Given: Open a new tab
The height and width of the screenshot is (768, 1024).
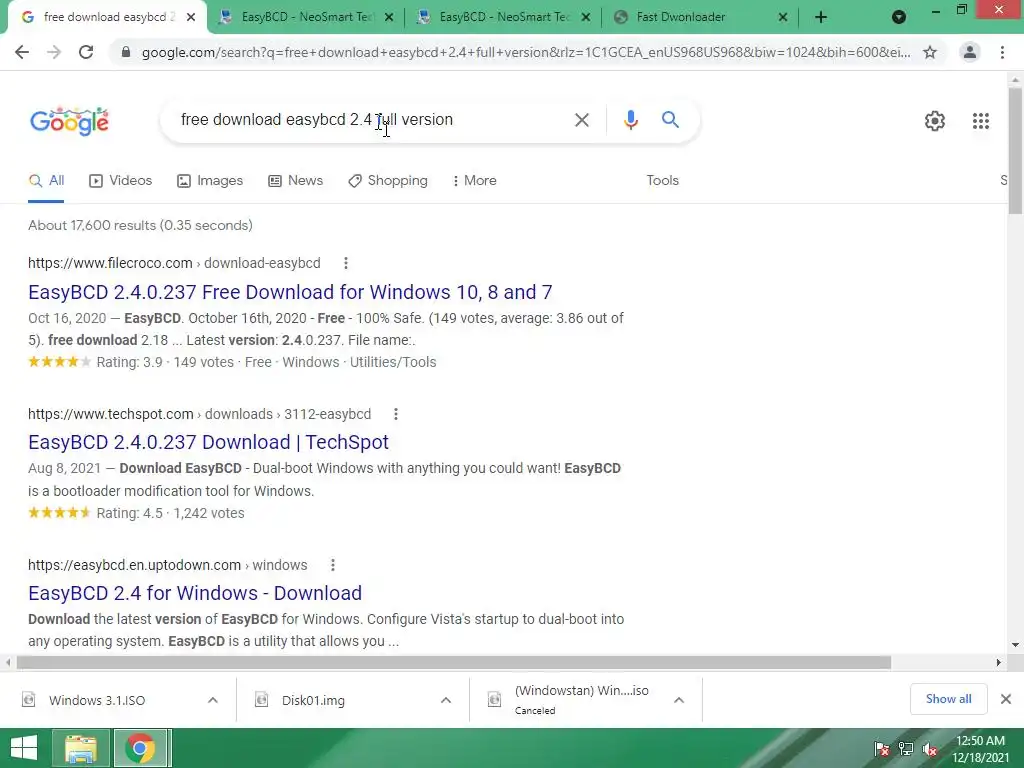Looking at the screenshot, I should pos(821,17).
